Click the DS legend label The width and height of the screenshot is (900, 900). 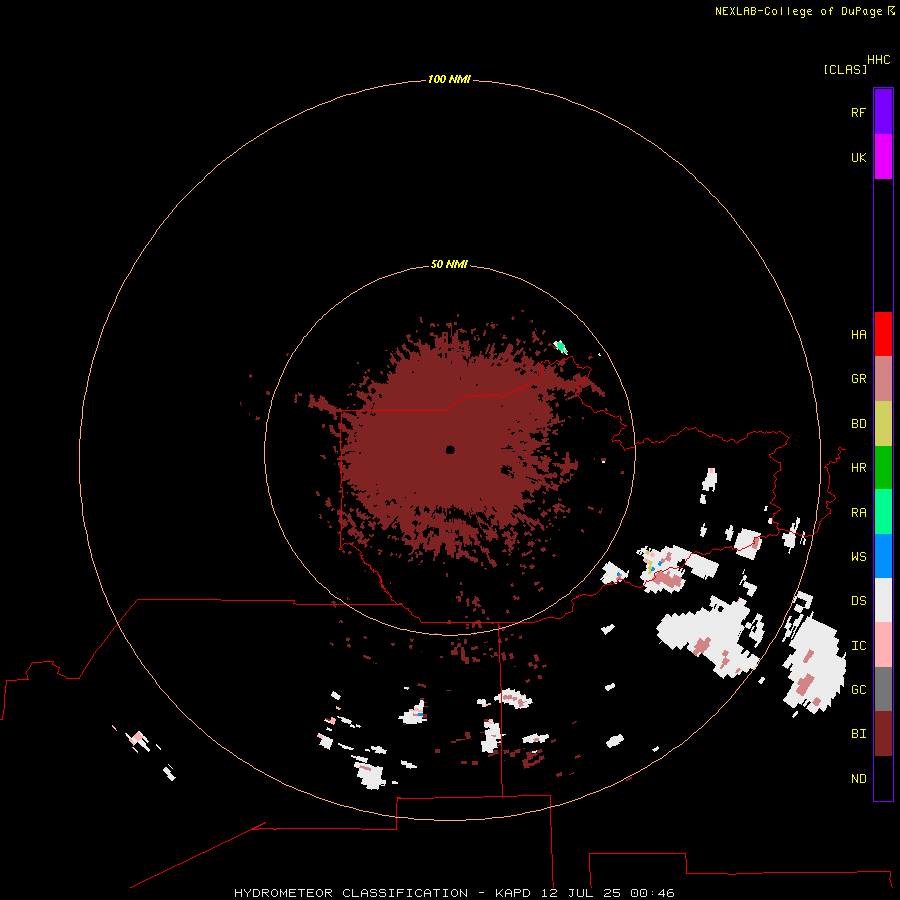858,601
